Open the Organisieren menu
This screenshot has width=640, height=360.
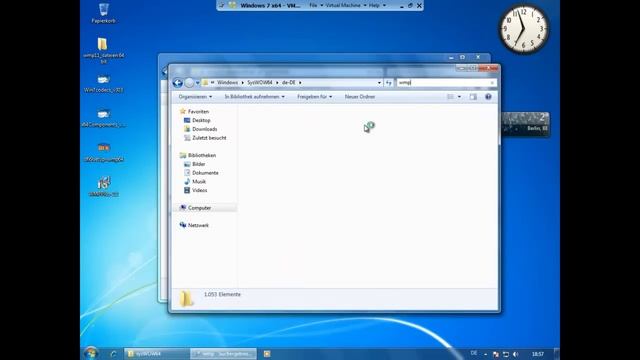195,97
